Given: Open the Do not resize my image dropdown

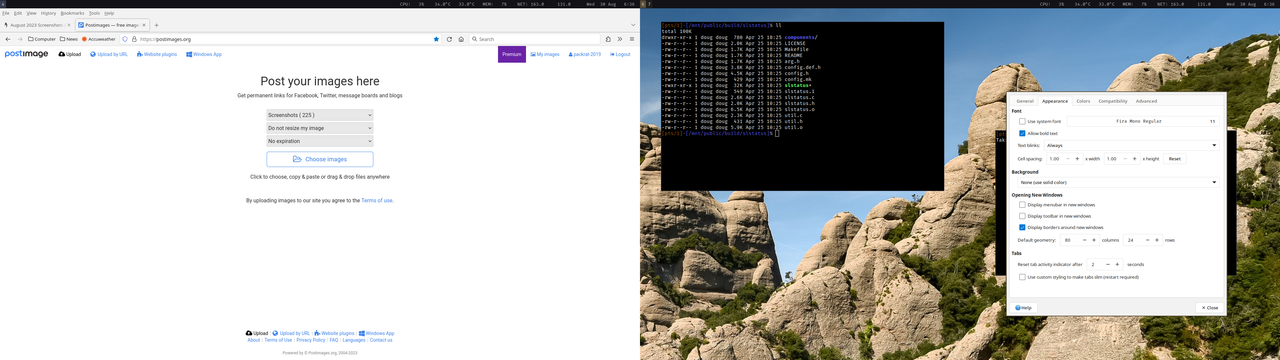Looking at the screenshot, I should point(320,128).
